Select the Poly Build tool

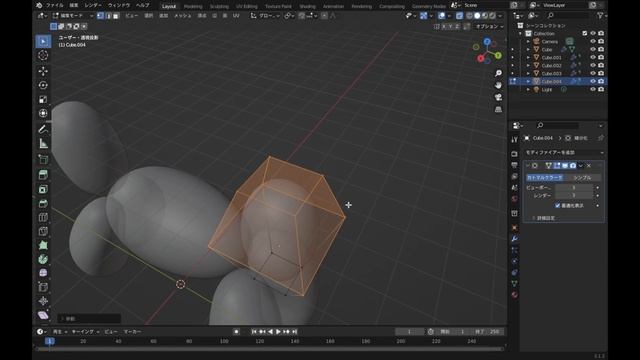(x=43, y=245)
